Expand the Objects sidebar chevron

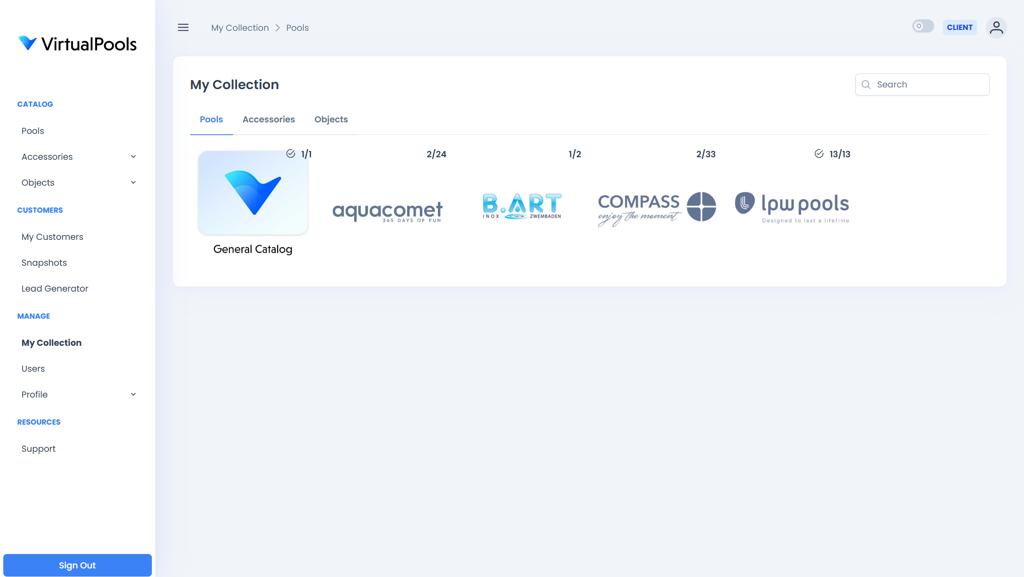(133, 183)
